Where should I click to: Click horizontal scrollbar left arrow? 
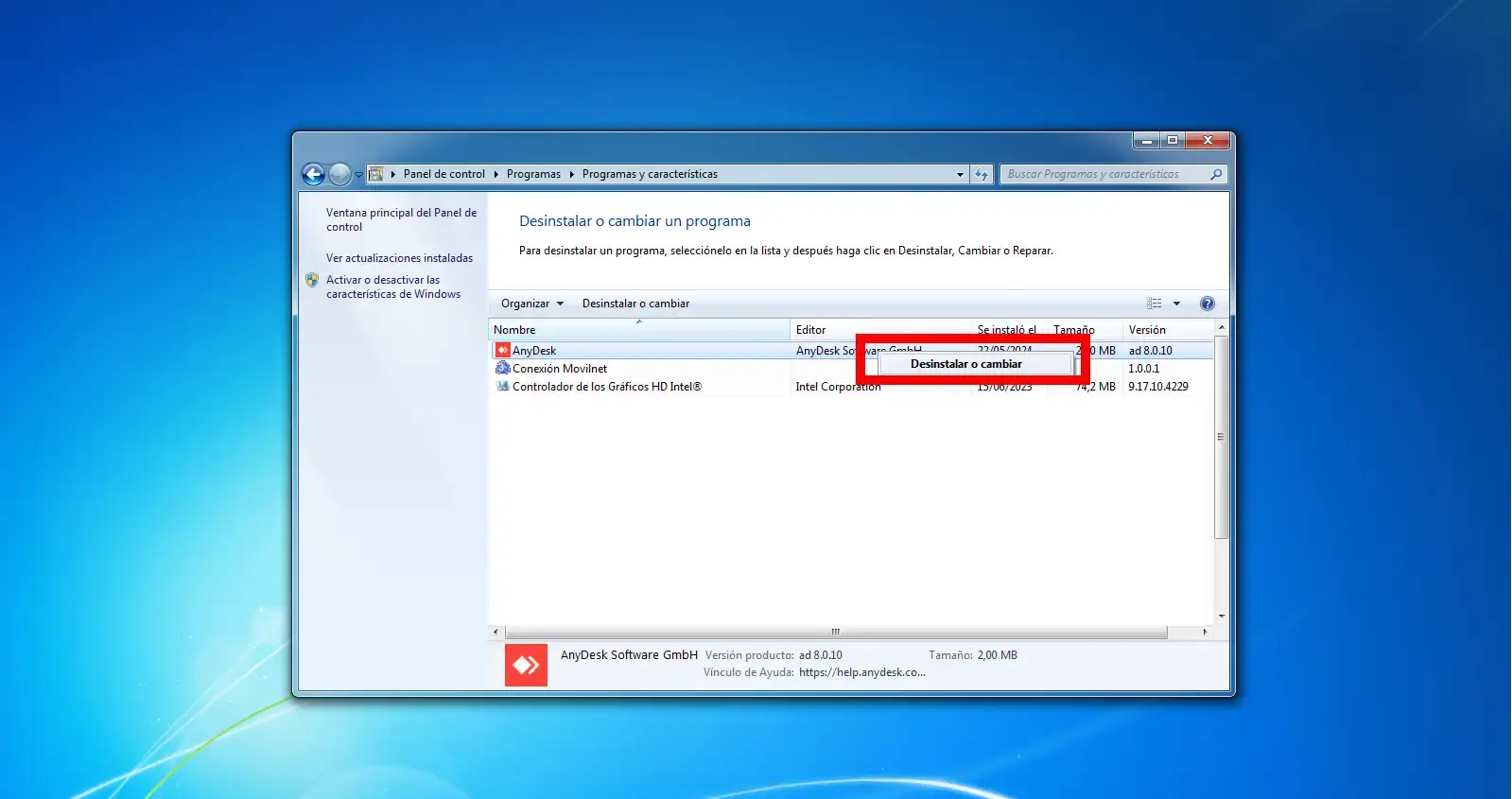point(495,632)
